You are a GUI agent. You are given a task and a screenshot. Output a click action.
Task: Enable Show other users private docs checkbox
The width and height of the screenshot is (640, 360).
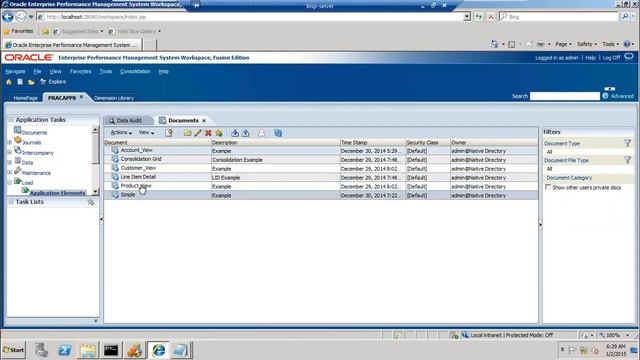pyautogui.click(x=548, y=187)
